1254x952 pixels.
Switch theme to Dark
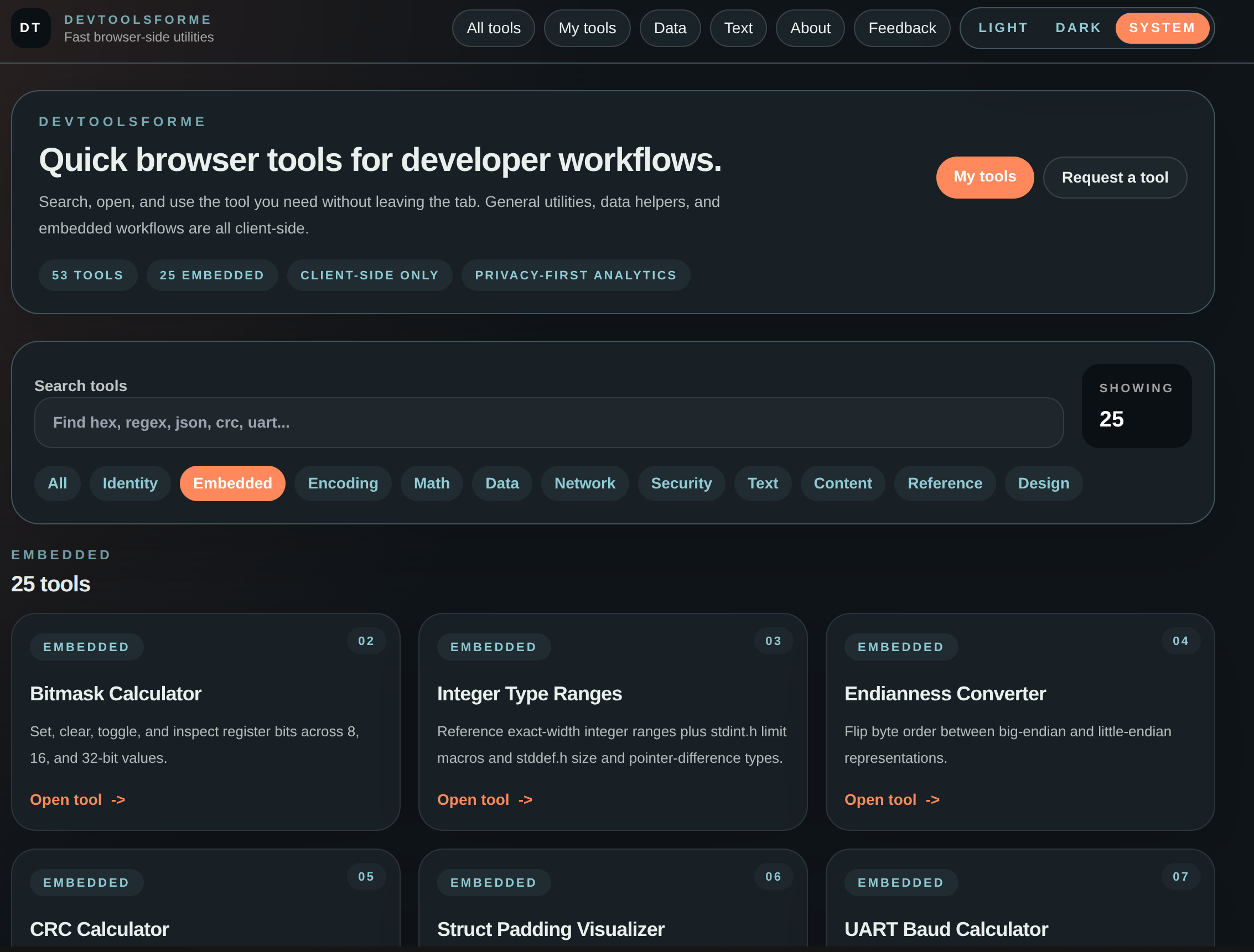1078,28
